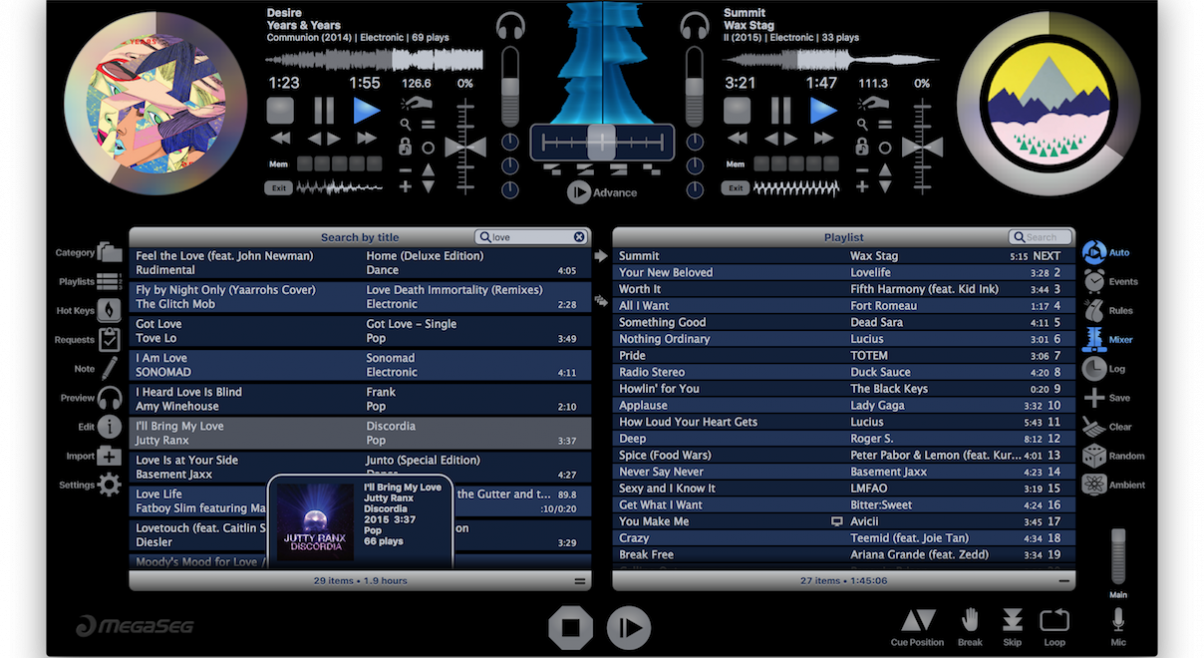1204x658 pixels.
Task: Open the Log clock icon
Action: point(1094,369)
